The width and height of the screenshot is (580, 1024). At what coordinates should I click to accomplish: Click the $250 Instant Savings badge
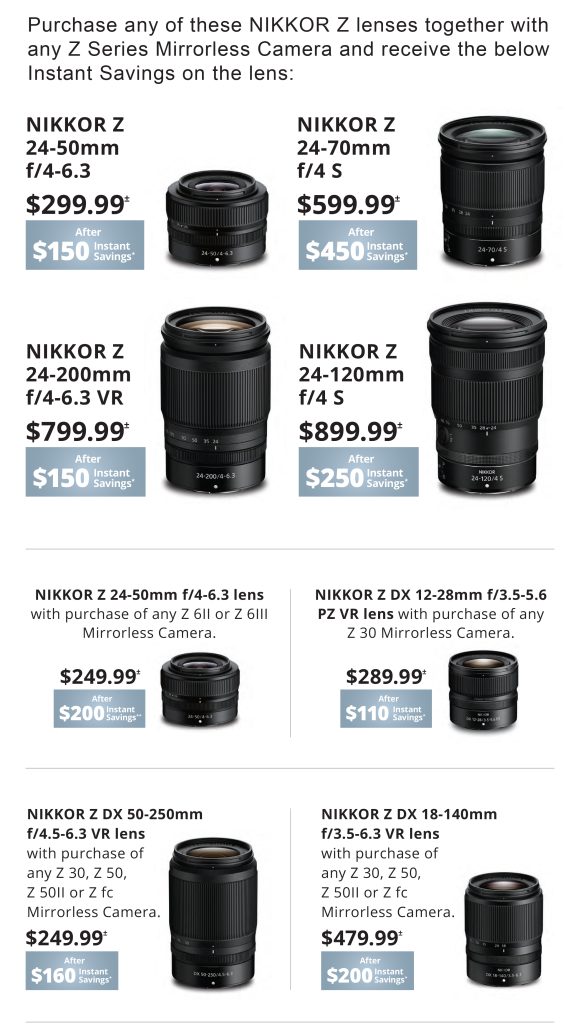pyautogui.click(x=359, y=472)
